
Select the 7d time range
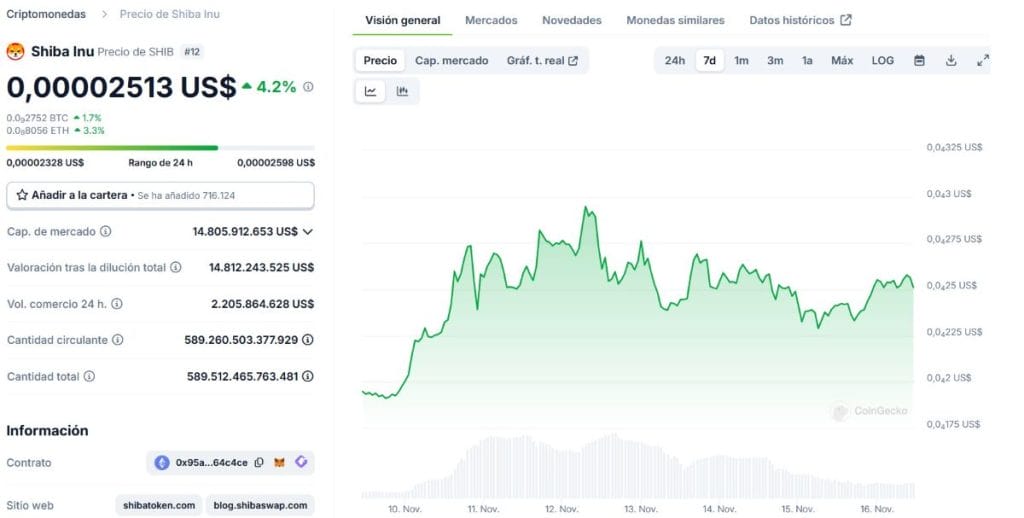click(x=710, y=61)
